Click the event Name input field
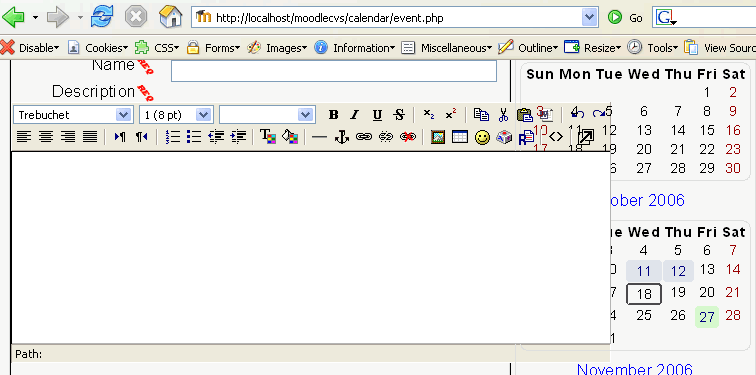 (x=334, y=71)
